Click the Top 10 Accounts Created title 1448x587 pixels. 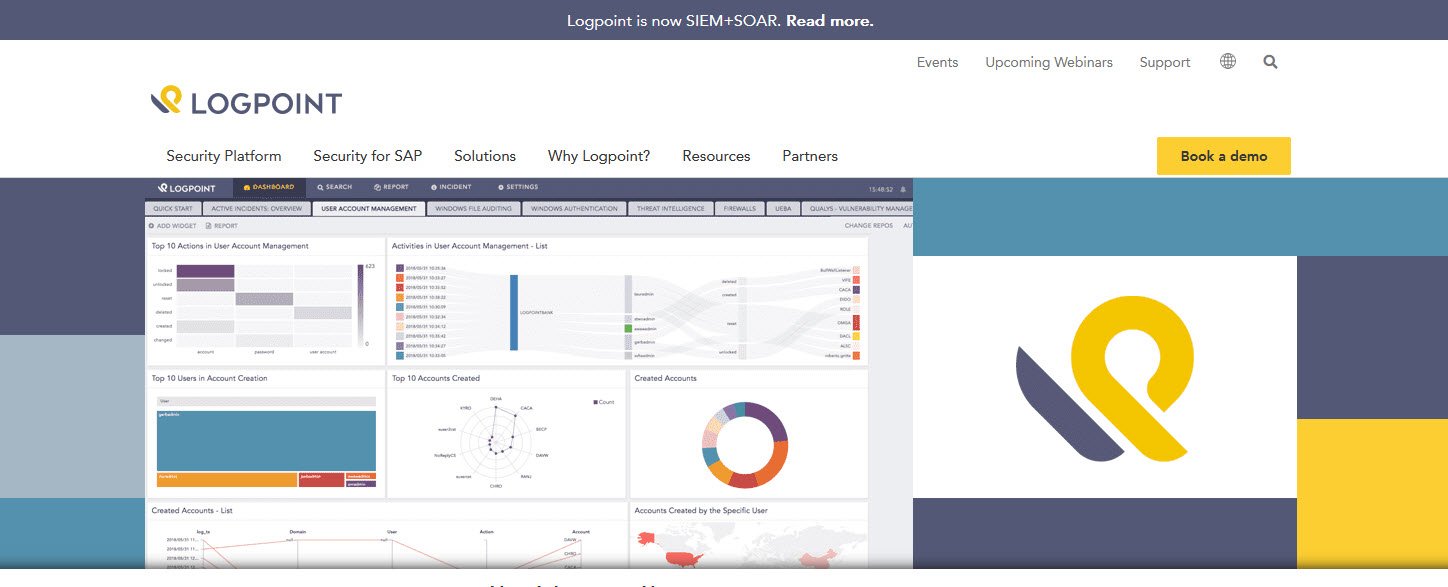[x=436, y=378]
